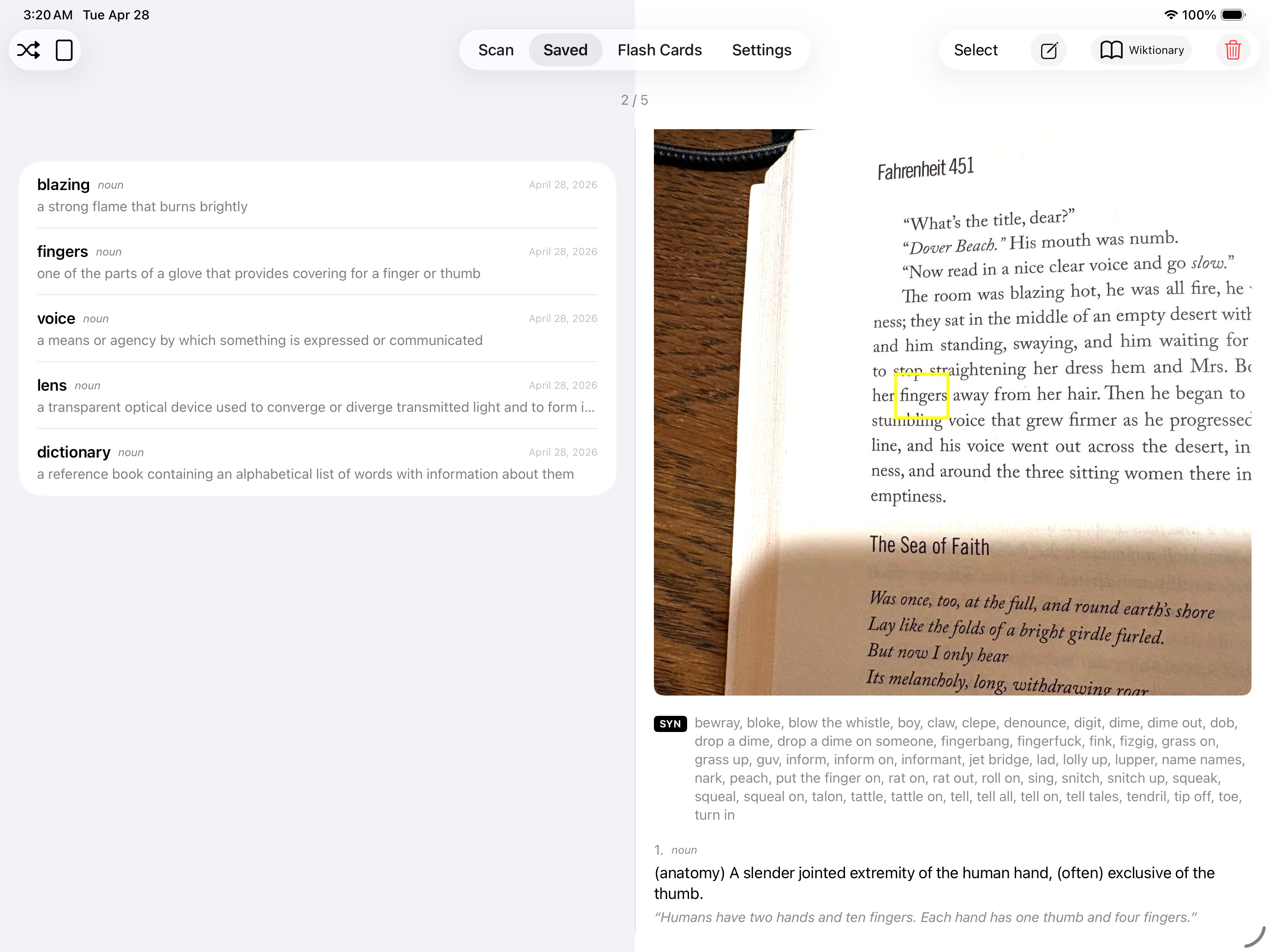Switch to the Saved tab
Viewport: 1270px width, 952px height.
click(565, 50)
